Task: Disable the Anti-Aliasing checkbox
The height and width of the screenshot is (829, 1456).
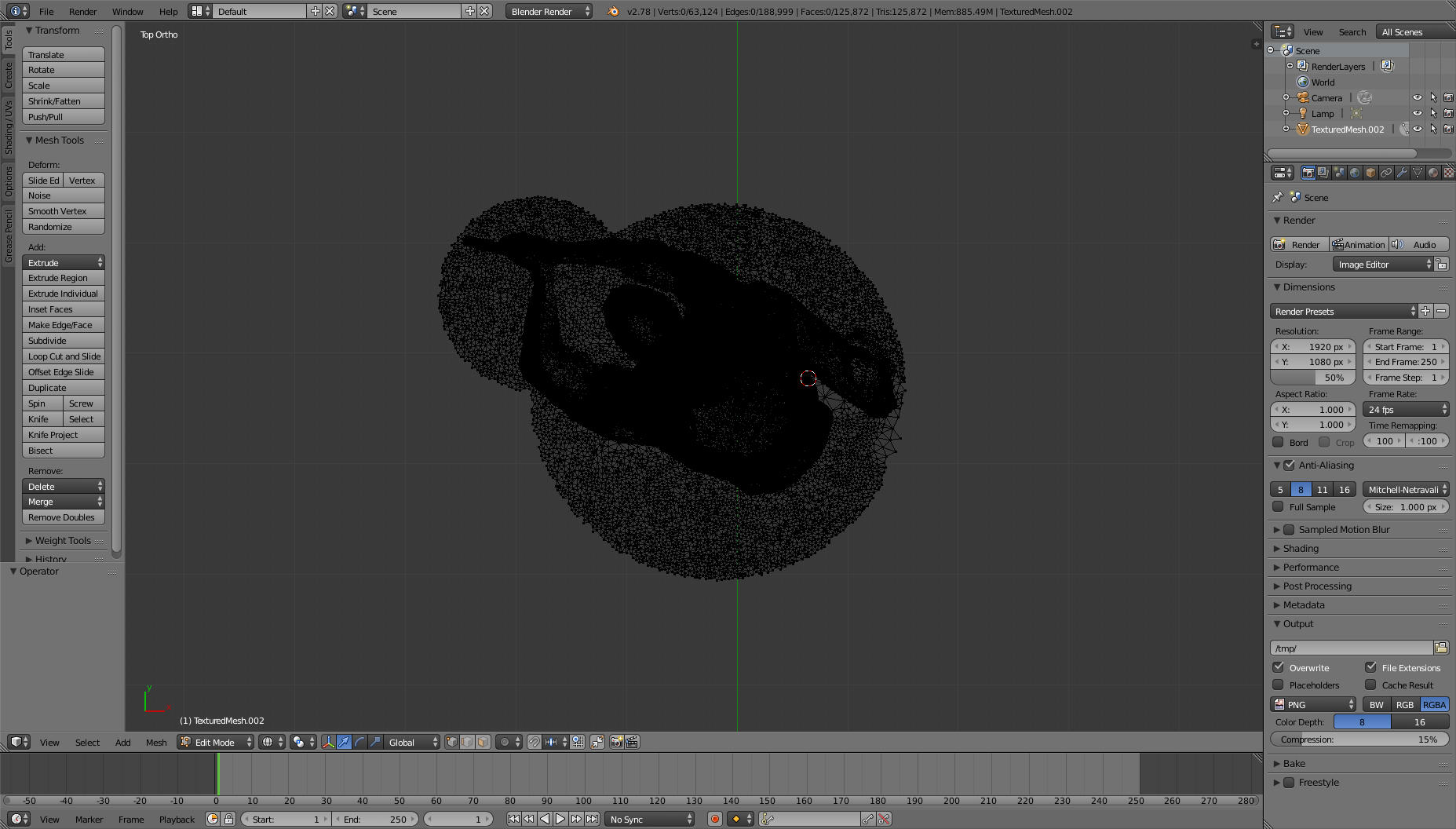Action: [x=1289, y=466]
